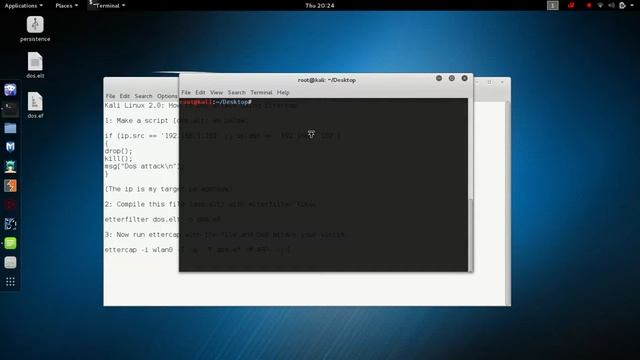Image resolution: width=640 pixels, height=360 pixels.
Task: Open the terminal window's Help menu
Action: pos(283,93)
